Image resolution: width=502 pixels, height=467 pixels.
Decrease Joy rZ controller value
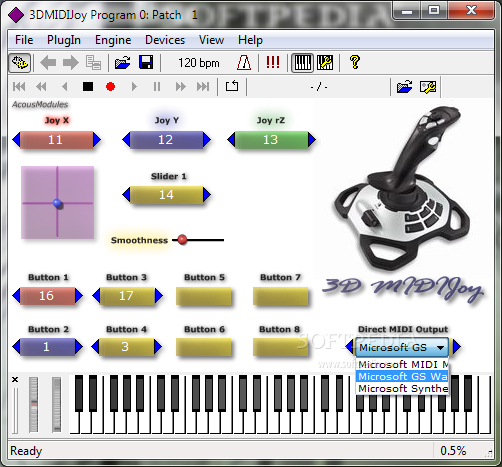coord(231,139)
